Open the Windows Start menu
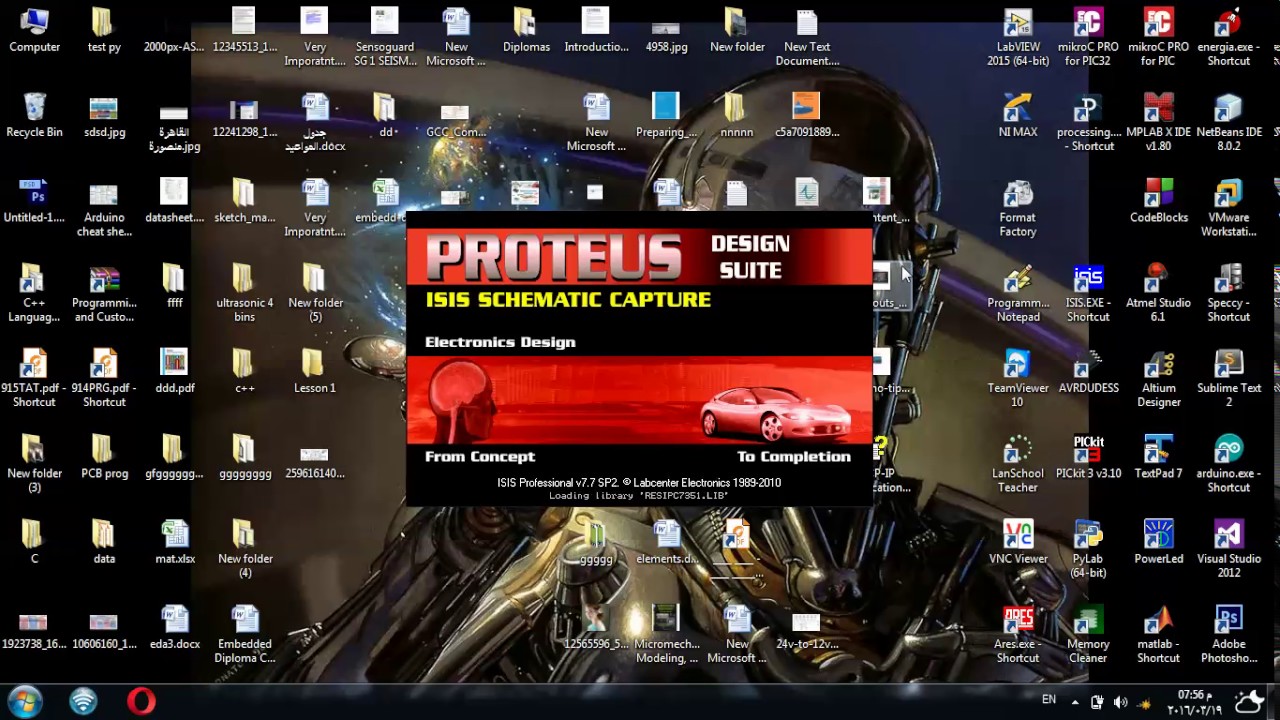The height and width of the screenshot is (720, 1280). [x=25, y=702]
